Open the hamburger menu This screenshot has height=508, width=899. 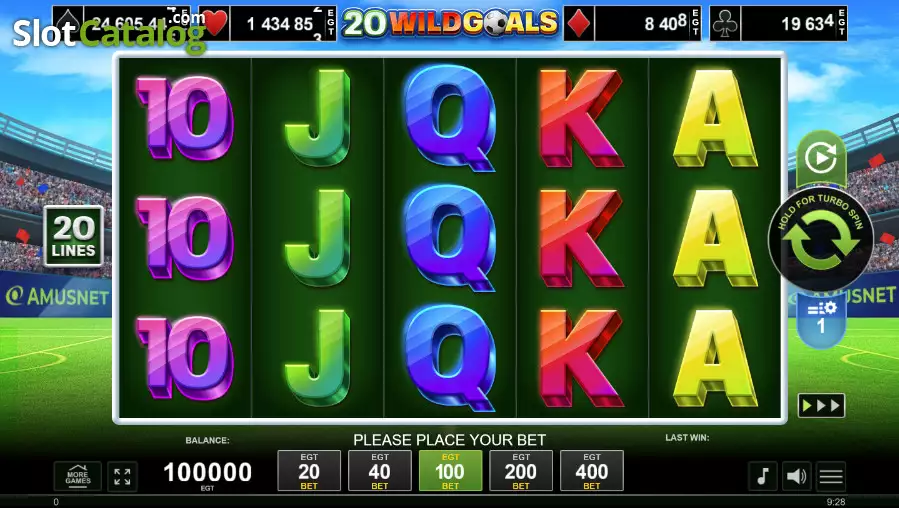(831, 476)
